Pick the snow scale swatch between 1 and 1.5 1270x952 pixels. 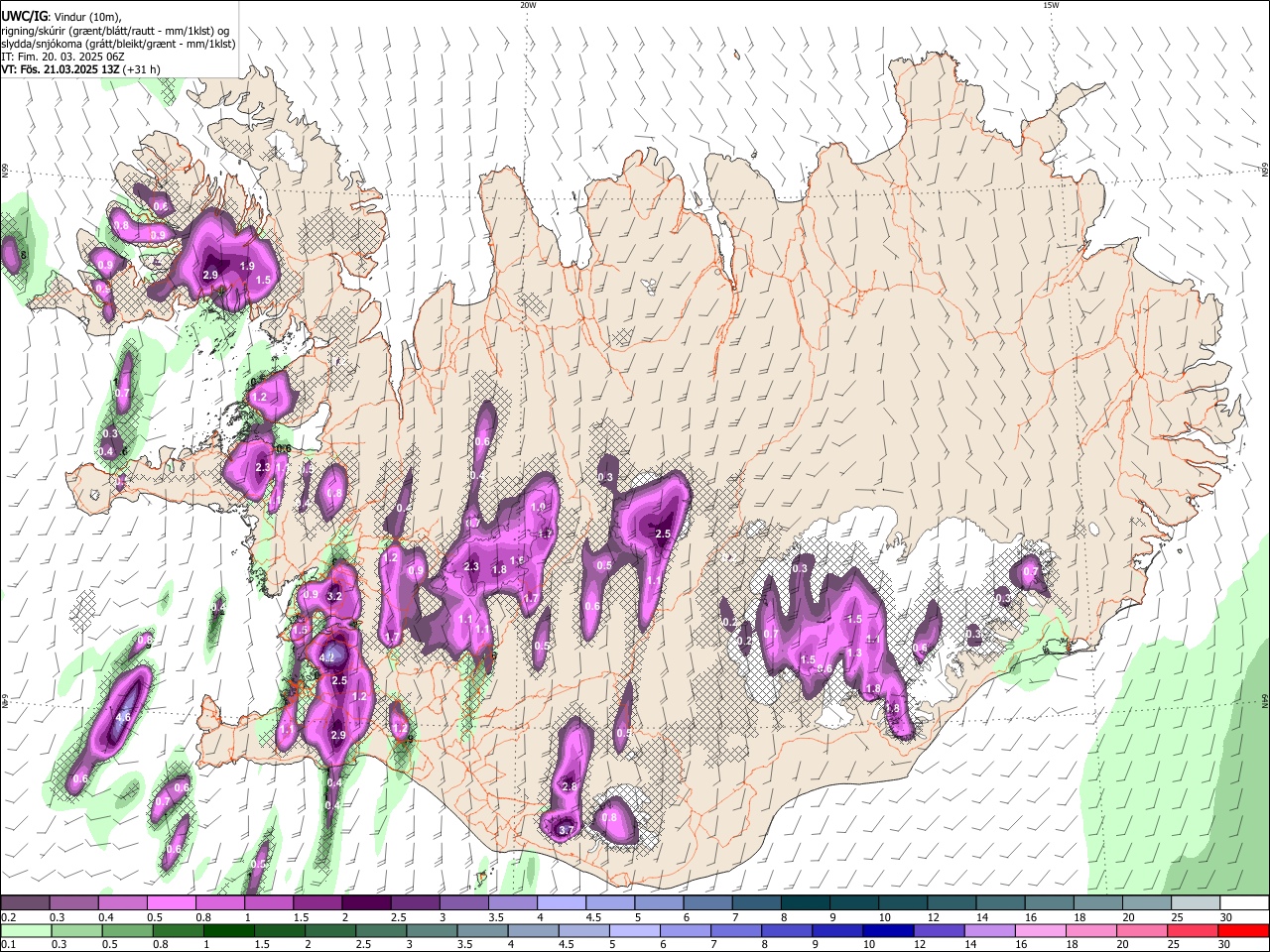(x=268, y=902)
